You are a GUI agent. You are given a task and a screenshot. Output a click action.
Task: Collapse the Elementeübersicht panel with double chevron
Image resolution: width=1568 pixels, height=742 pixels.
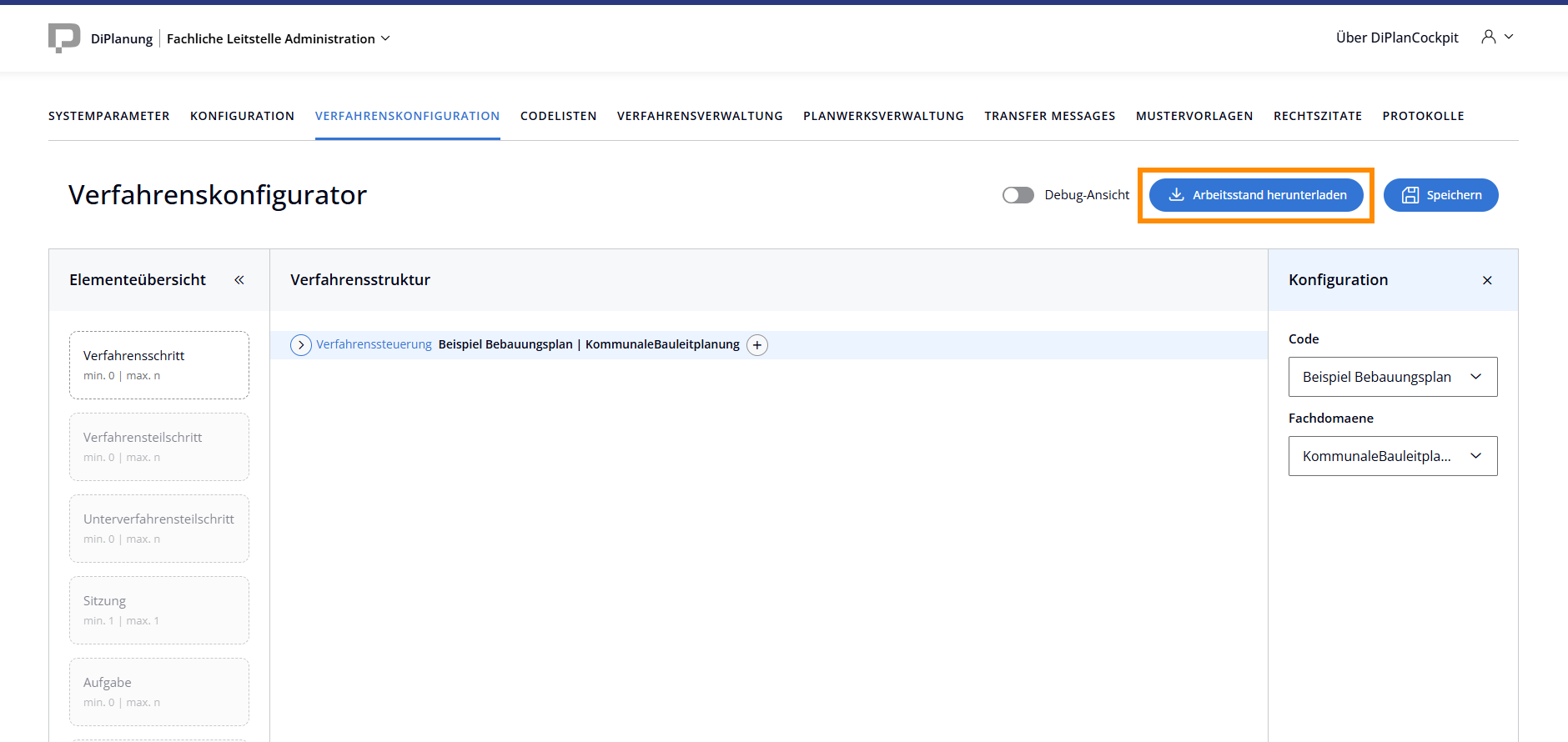(x=239, y=280)
